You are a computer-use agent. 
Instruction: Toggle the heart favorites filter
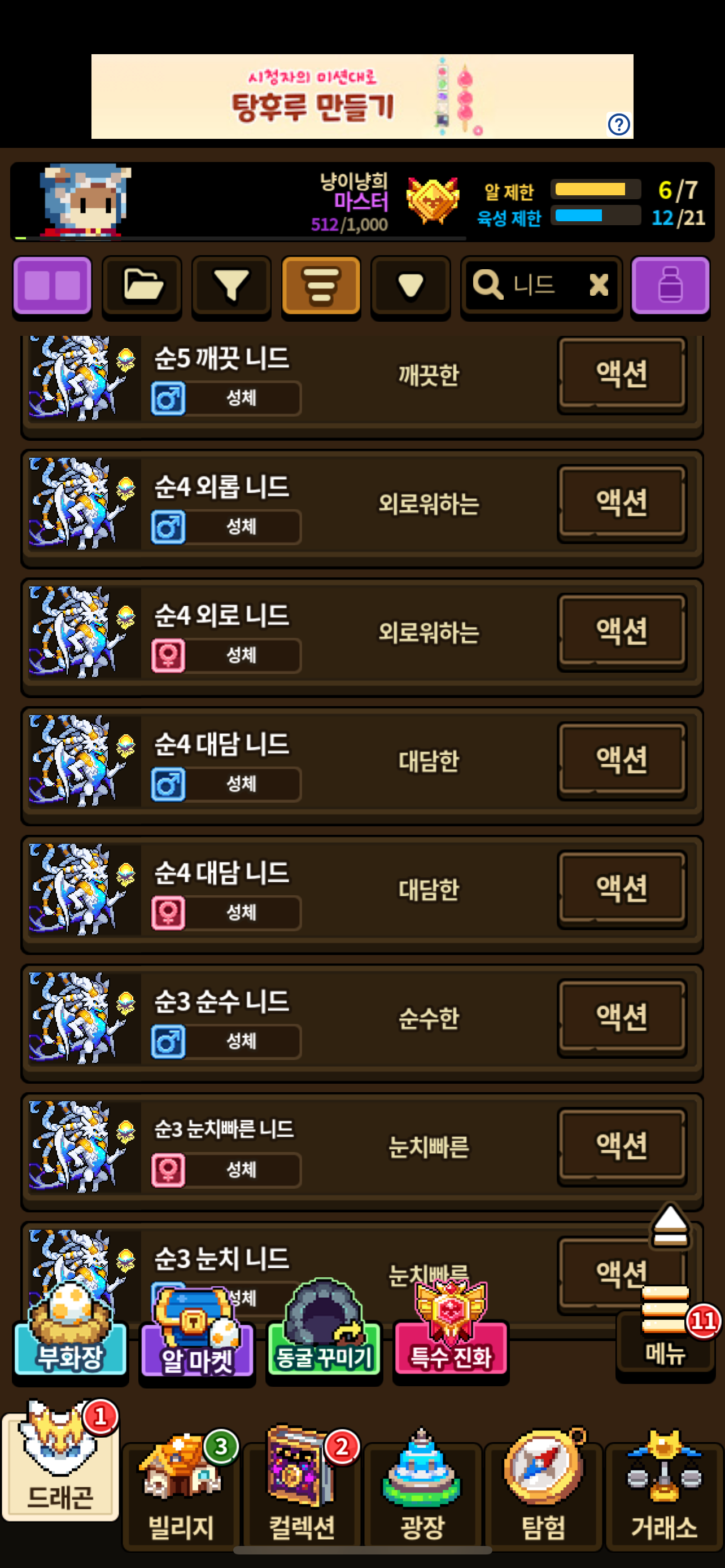click(410, 286)
